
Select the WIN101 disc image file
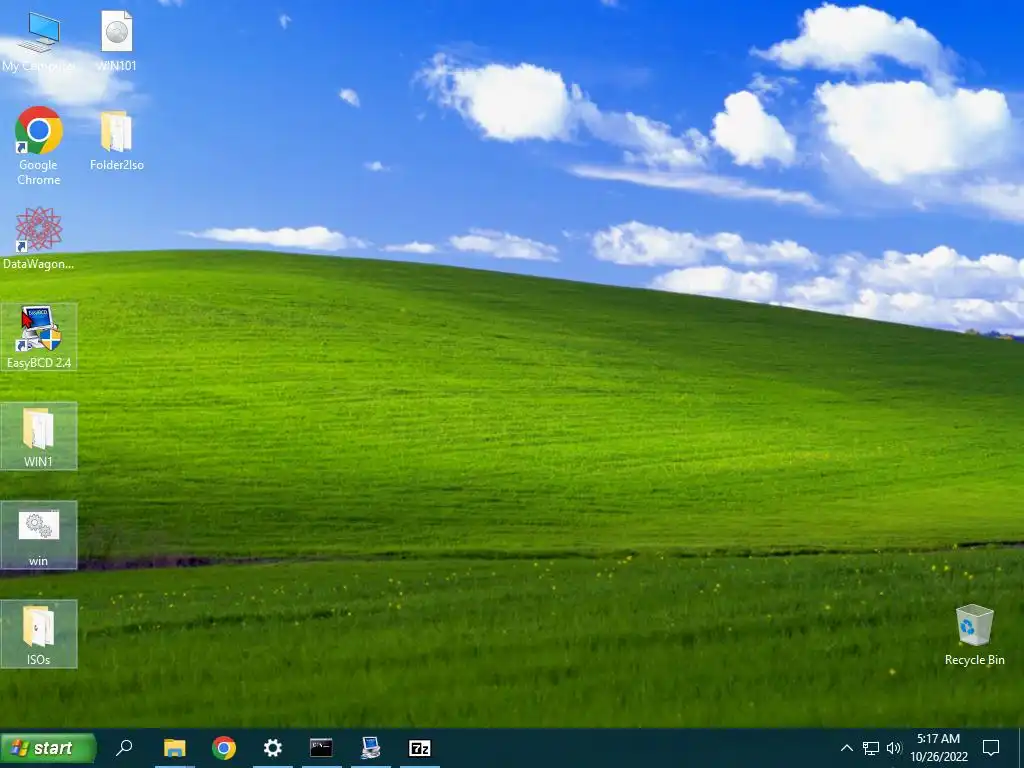point(116,42)
